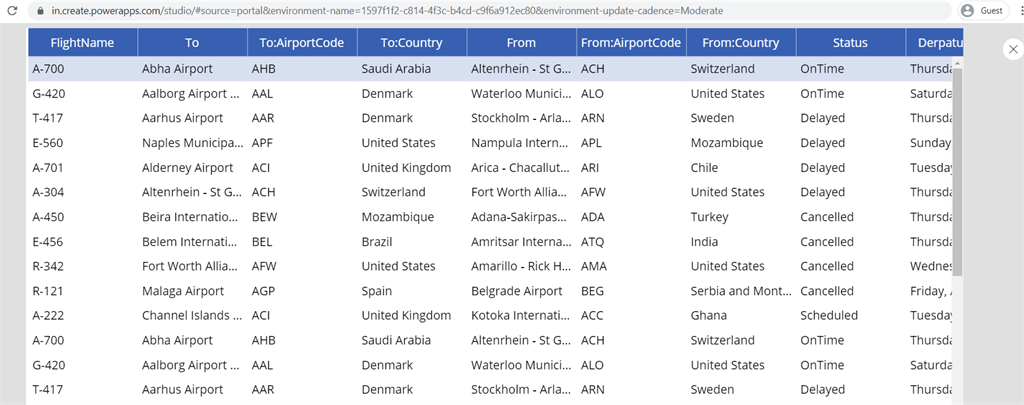Click the scrollbar up arrow
Screen dimensions: 1024x405
coord(957,64)
